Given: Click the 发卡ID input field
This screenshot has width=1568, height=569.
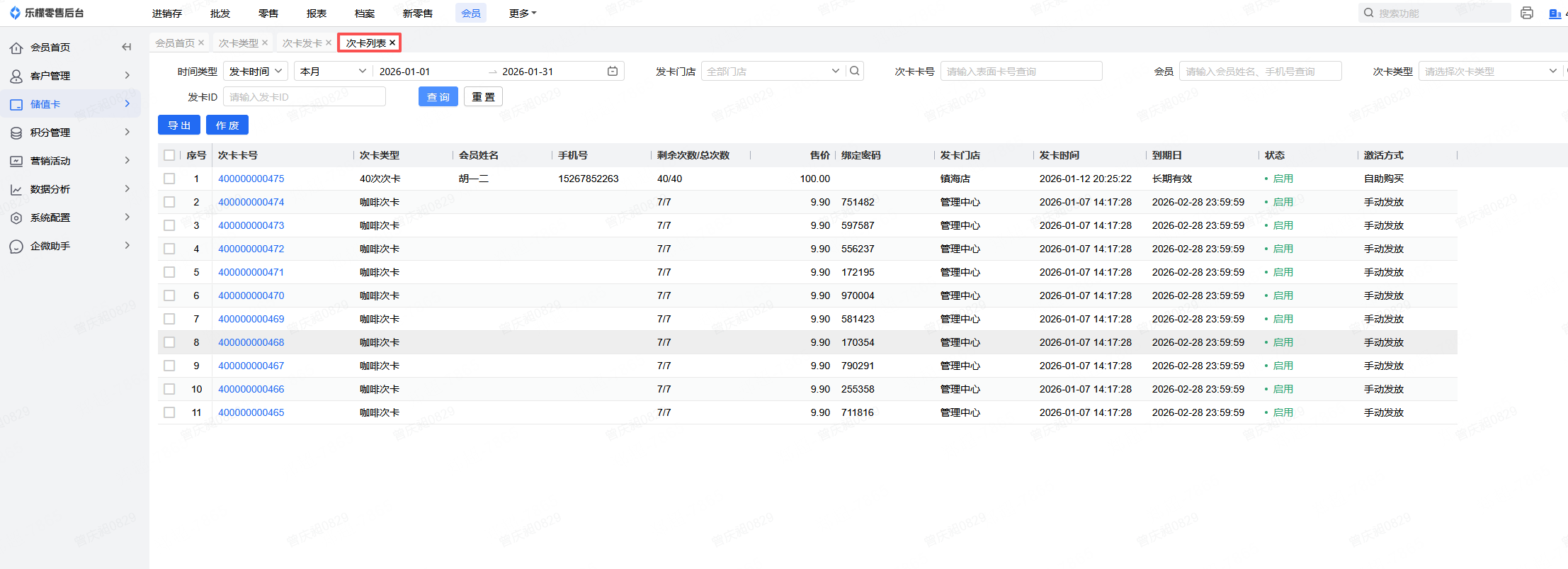Looking at the screenshot, I should click(x=305, y=97).
